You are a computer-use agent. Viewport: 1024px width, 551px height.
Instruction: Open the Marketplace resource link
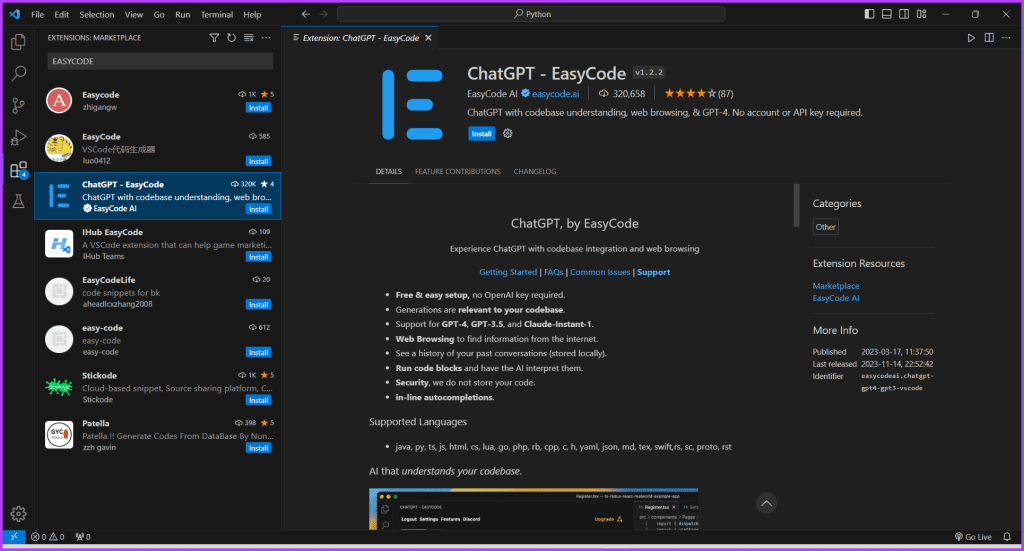tap(836, 286)
